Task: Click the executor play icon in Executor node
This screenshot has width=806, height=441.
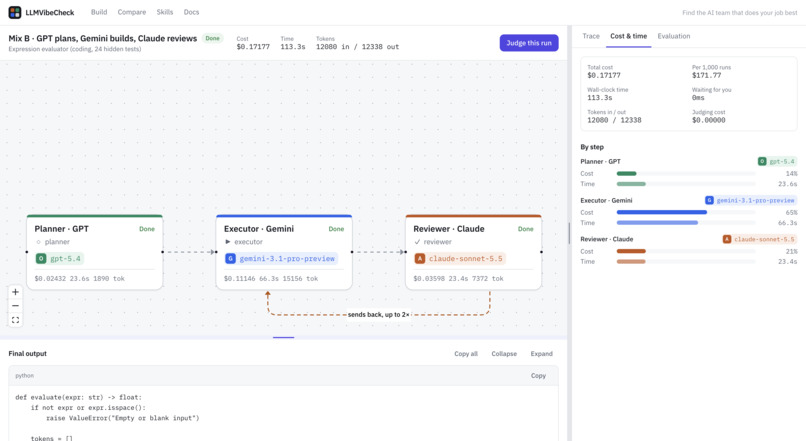Action: pos(228,242)
